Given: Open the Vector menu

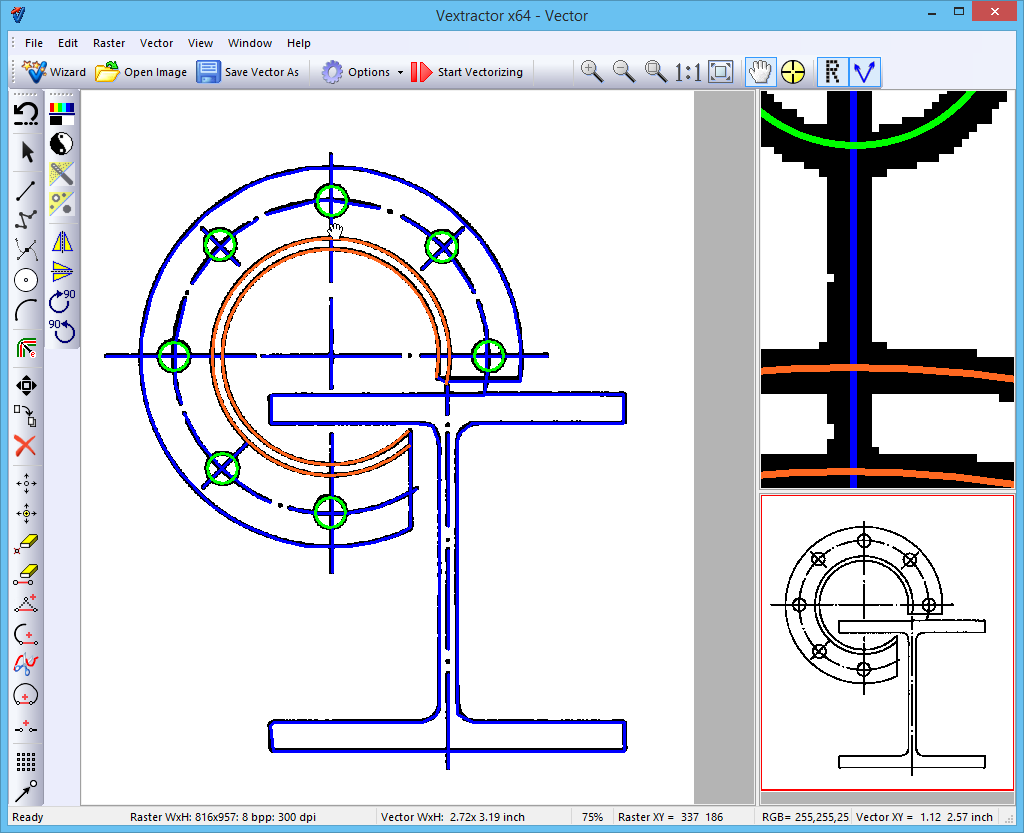Looking at the screenshot, I should [156, 43].
